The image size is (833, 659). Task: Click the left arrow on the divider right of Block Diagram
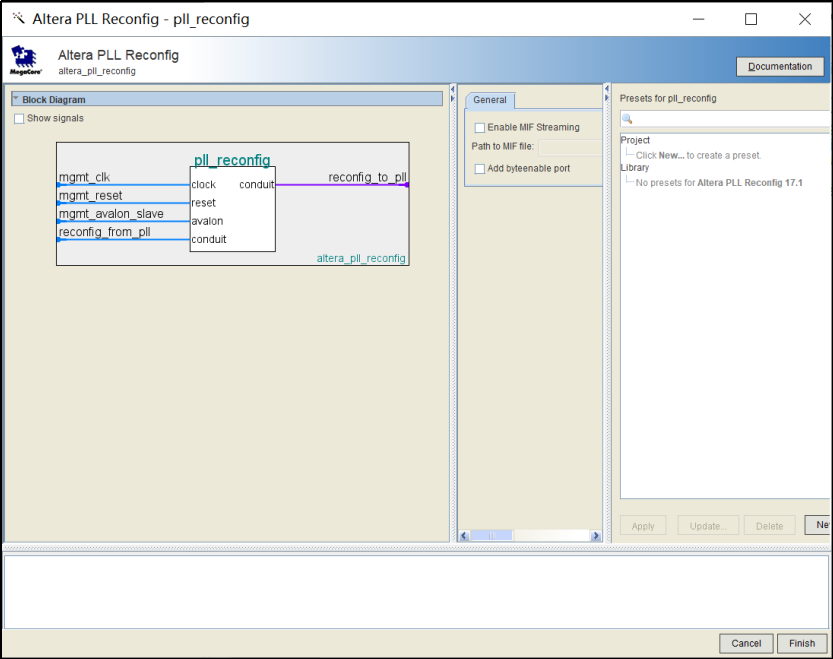point(453,88)
